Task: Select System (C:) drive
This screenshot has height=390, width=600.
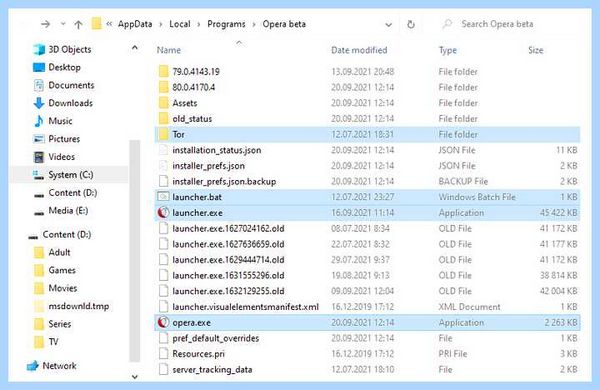Action: tap(70, 175)
